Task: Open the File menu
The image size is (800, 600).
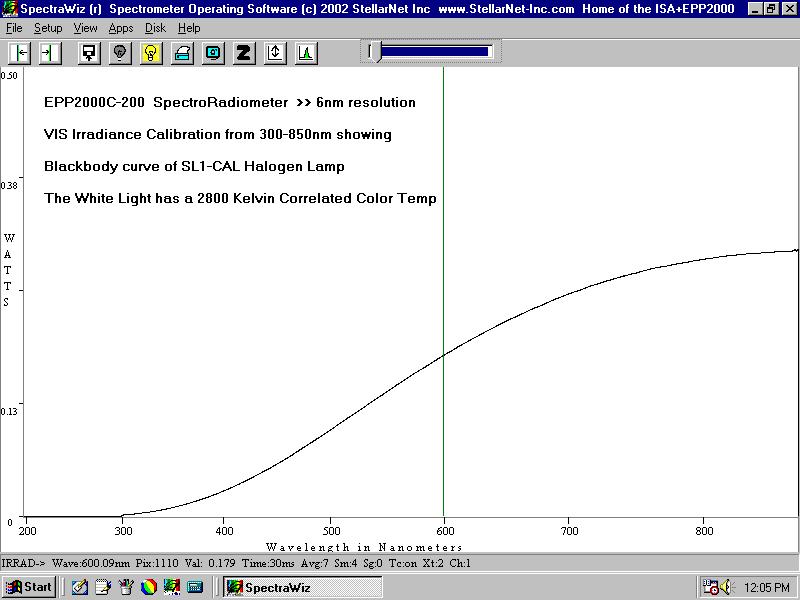Action: [14, 29]
